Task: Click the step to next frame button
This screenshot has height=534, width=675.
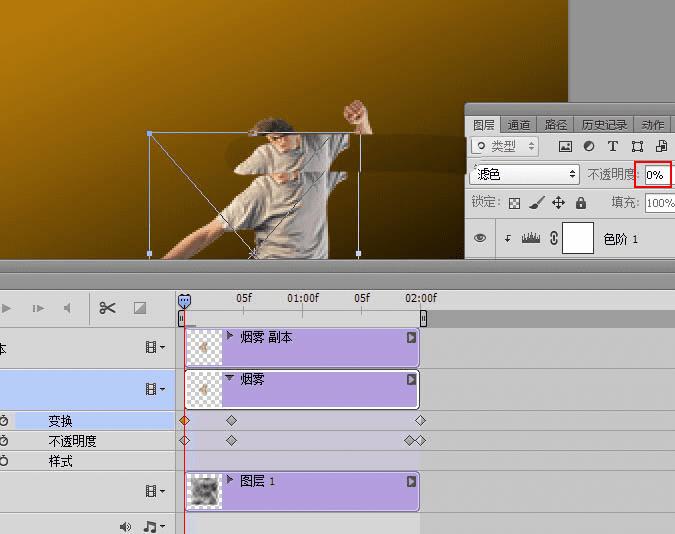Action: pos(38,308)
